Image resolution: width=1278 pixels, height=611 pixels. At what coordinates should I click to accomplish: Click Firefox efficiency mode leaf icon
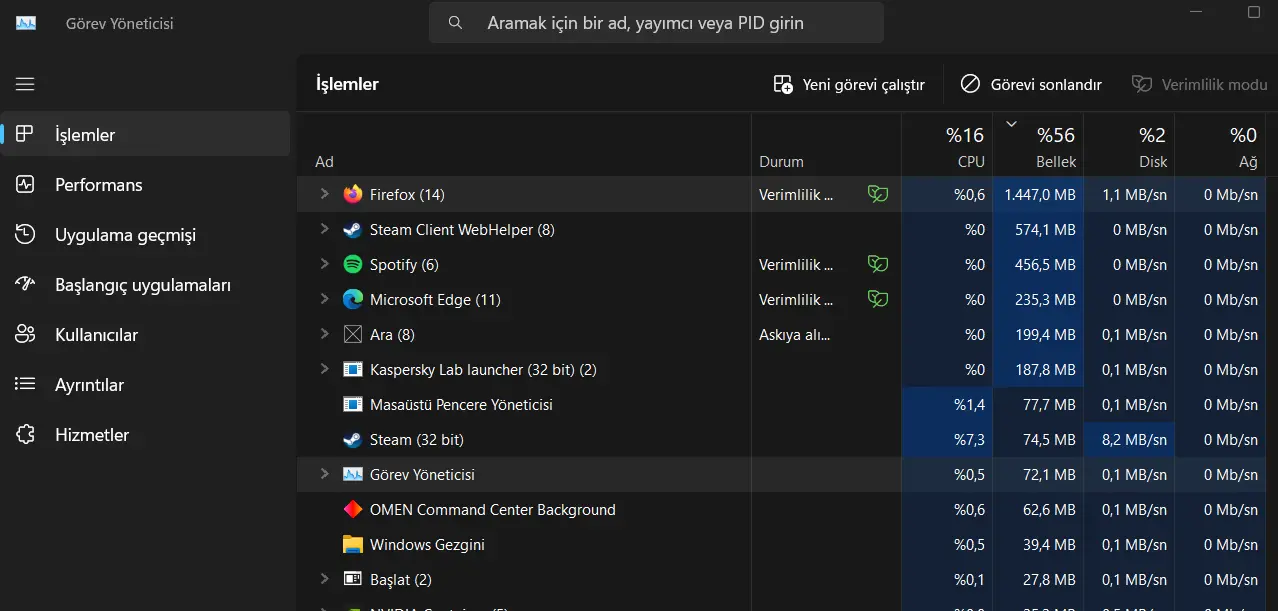pyautogui.click(x=878, y=195)
